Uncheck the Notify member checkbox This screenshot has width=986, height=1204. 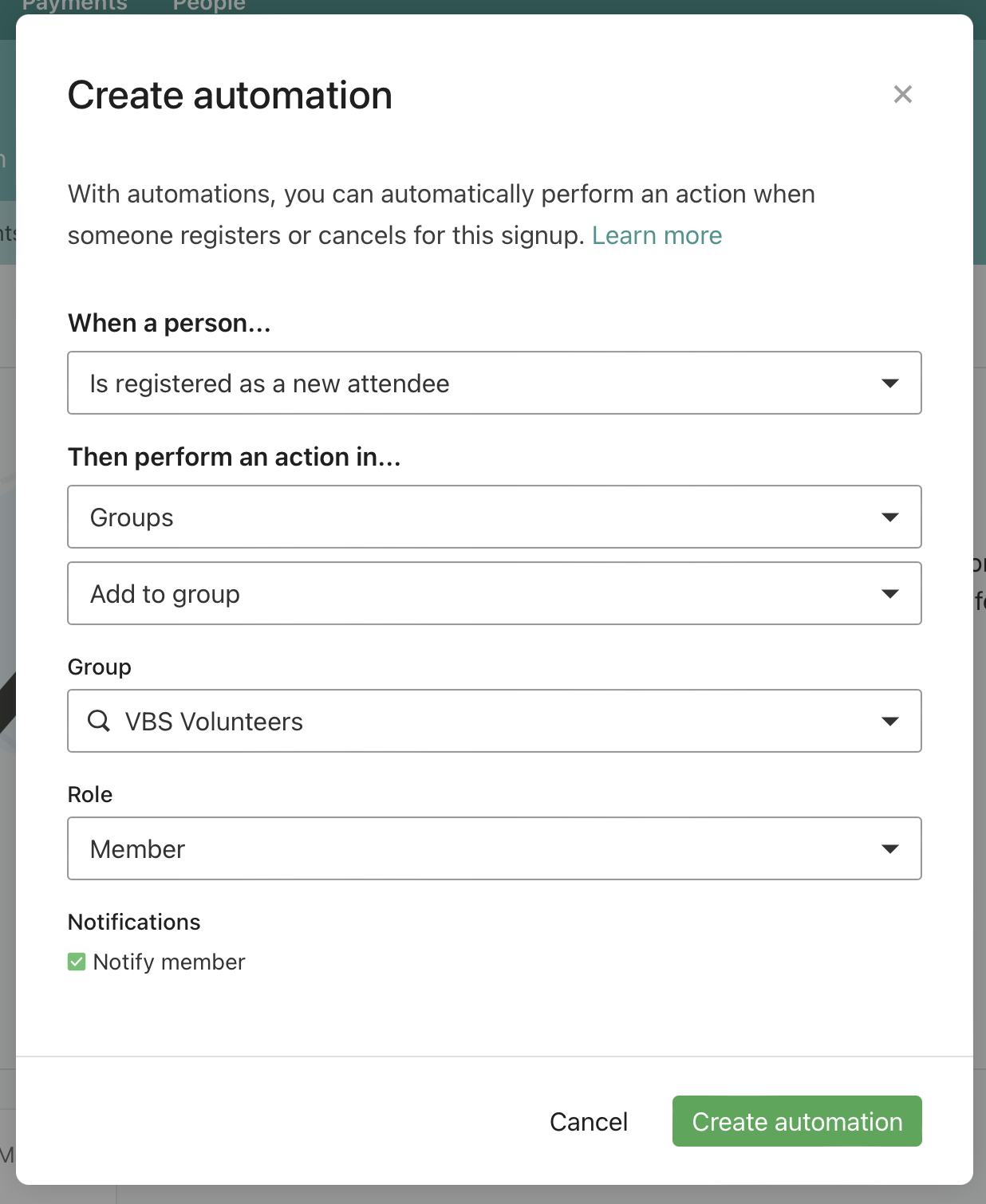click(77, 962)
